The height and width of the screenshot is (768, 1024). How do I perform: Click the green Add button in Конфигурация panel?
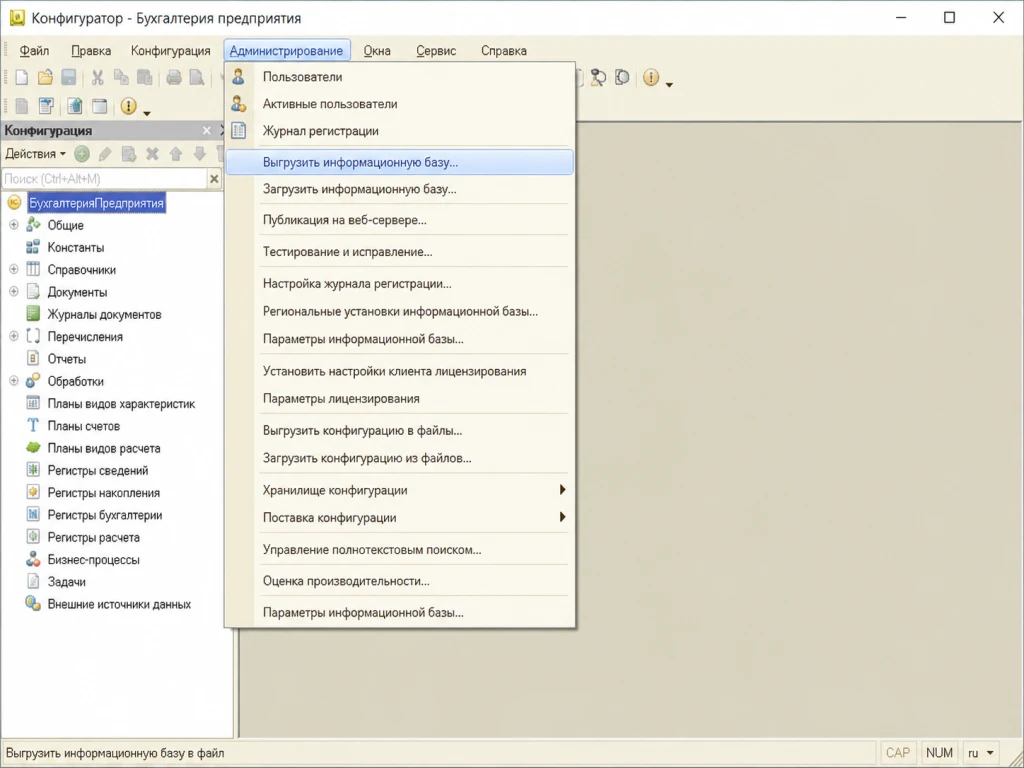coord(82,154)
